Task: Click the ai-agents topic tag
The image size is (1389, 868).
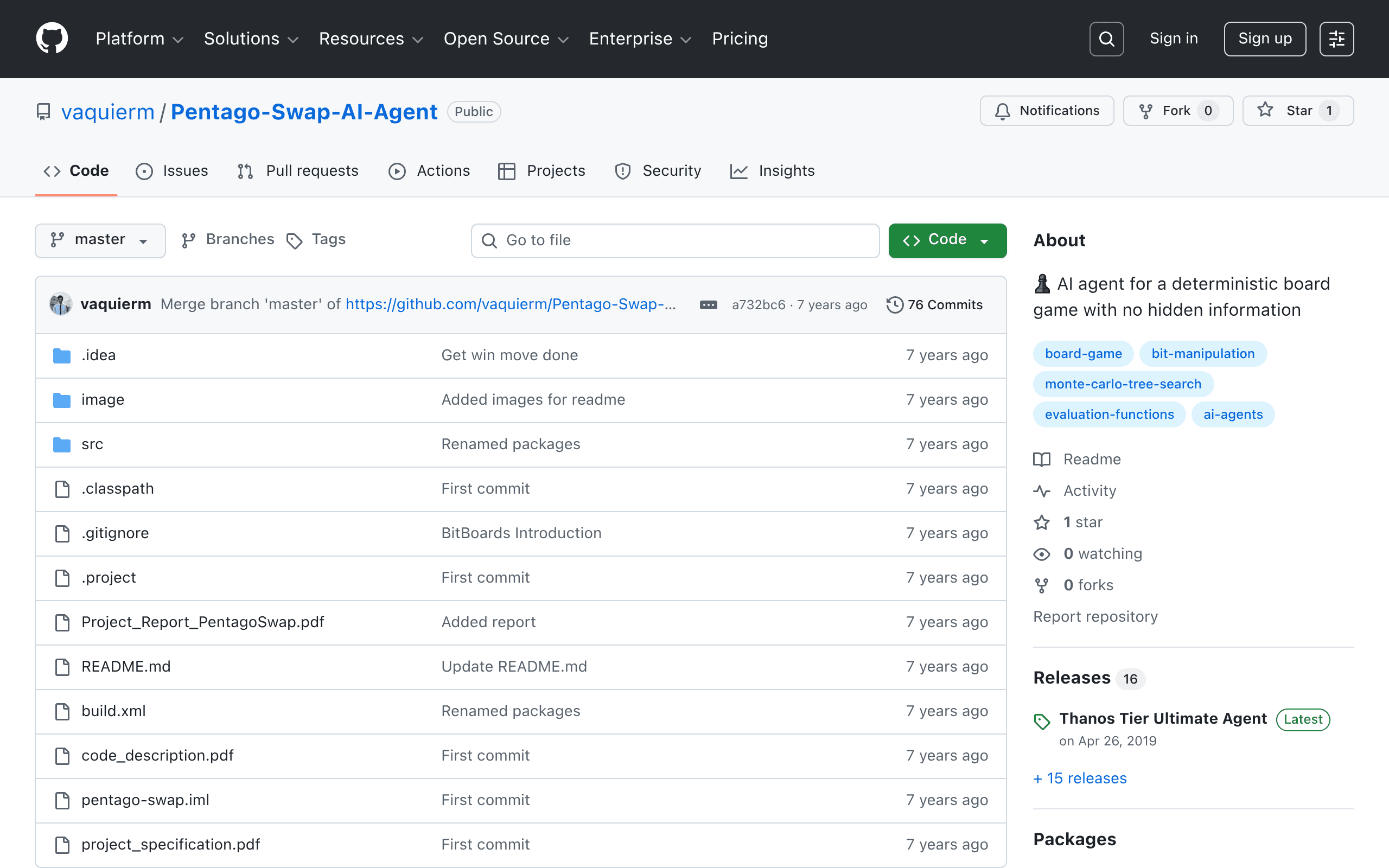Action: 1233,414
